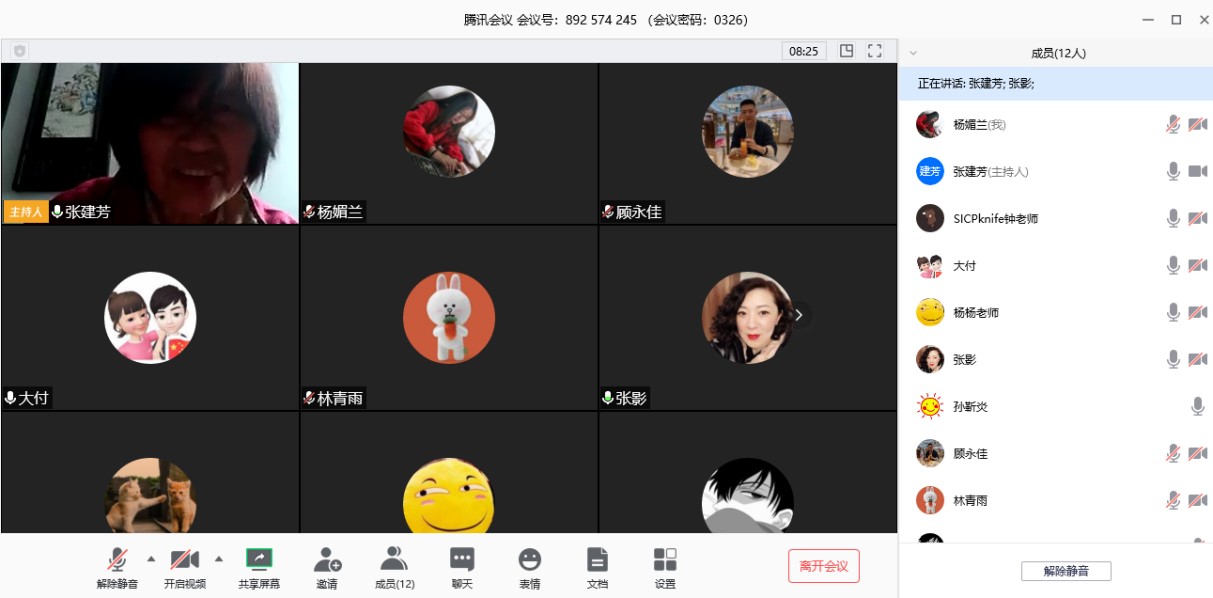Toggle 杨媚兰 microphone in member list
Viewport: 1213px width, 598px height.
[x=1173, y=125]
